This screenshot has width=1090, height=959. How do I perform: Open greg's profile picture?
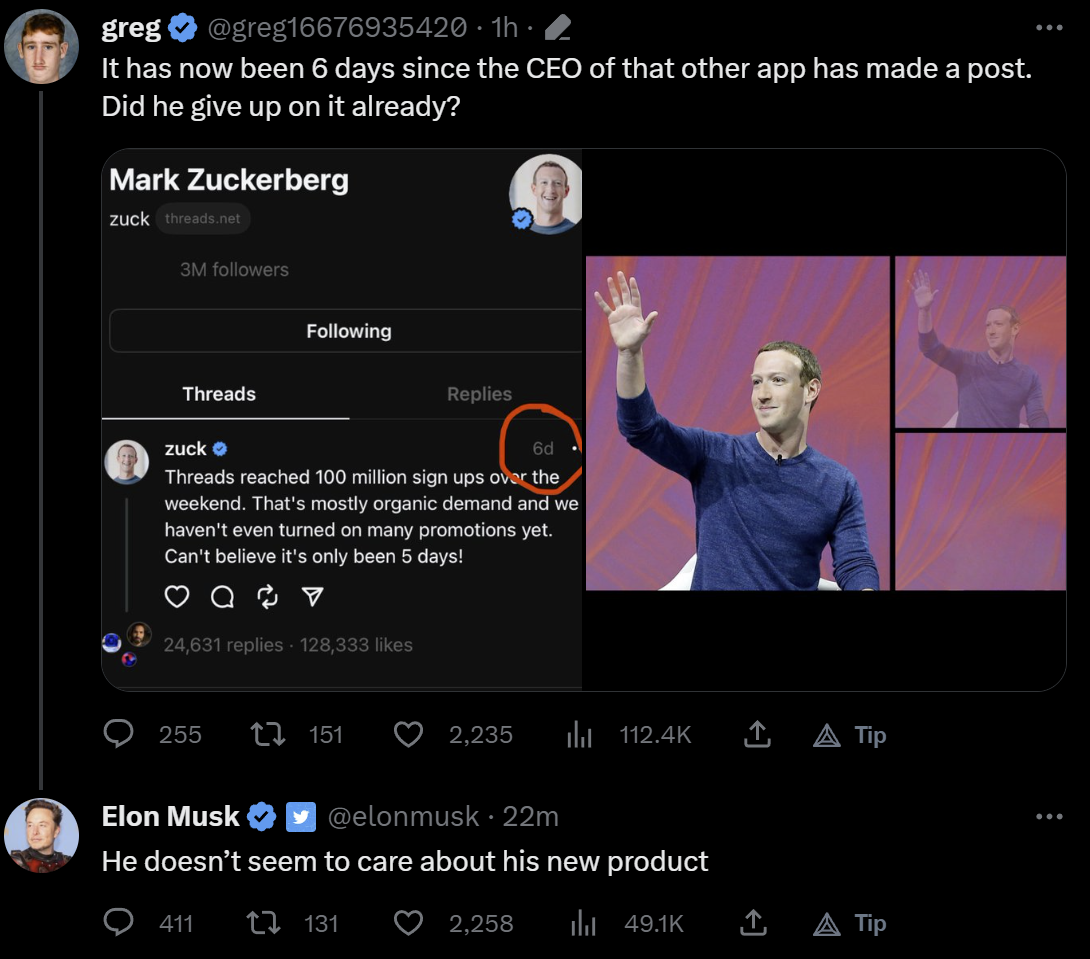[41, 46]
